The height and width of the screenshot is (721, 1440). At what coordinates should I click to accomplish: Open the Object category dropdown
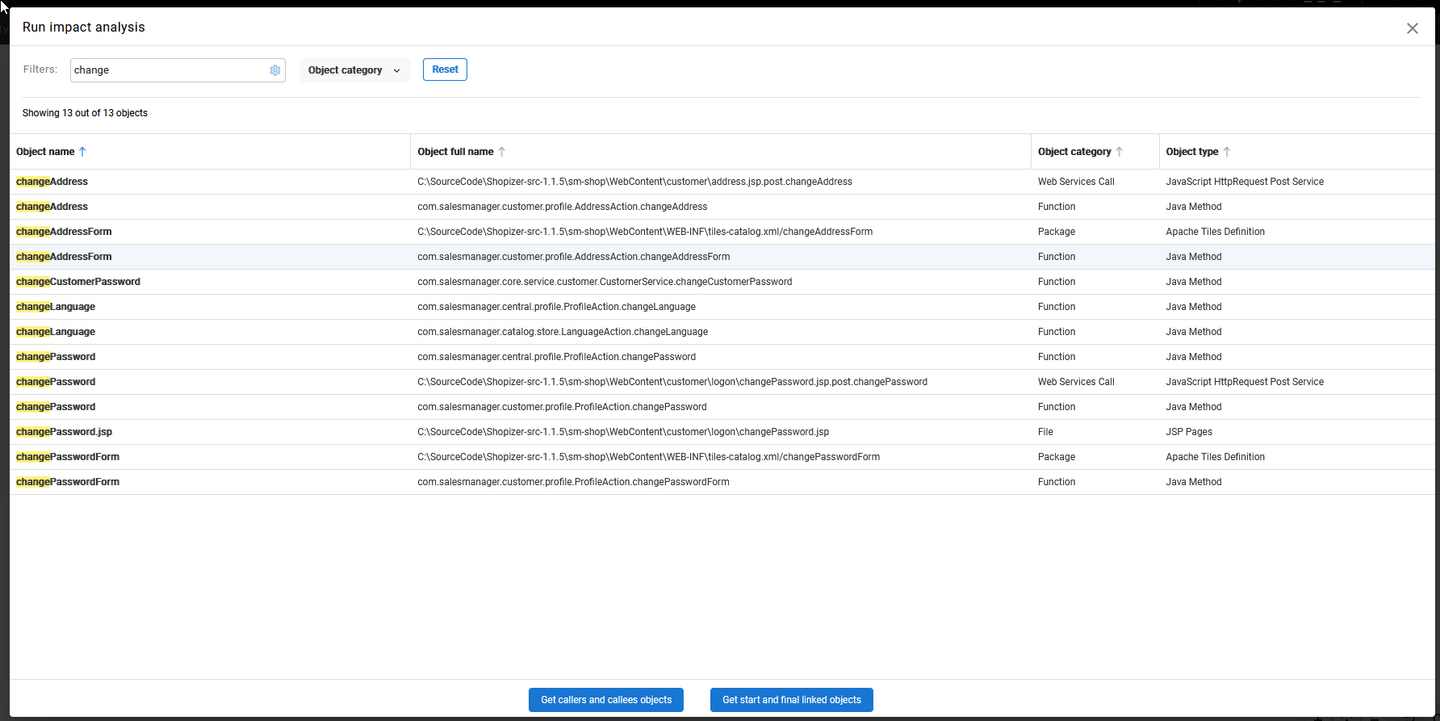(x=355, y=70)
